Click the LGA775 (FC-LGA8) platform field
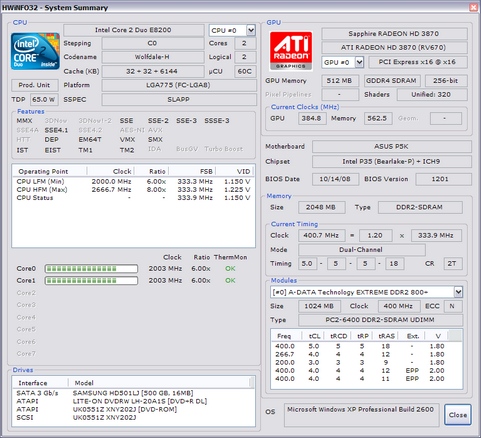 (x=179, y=85)
